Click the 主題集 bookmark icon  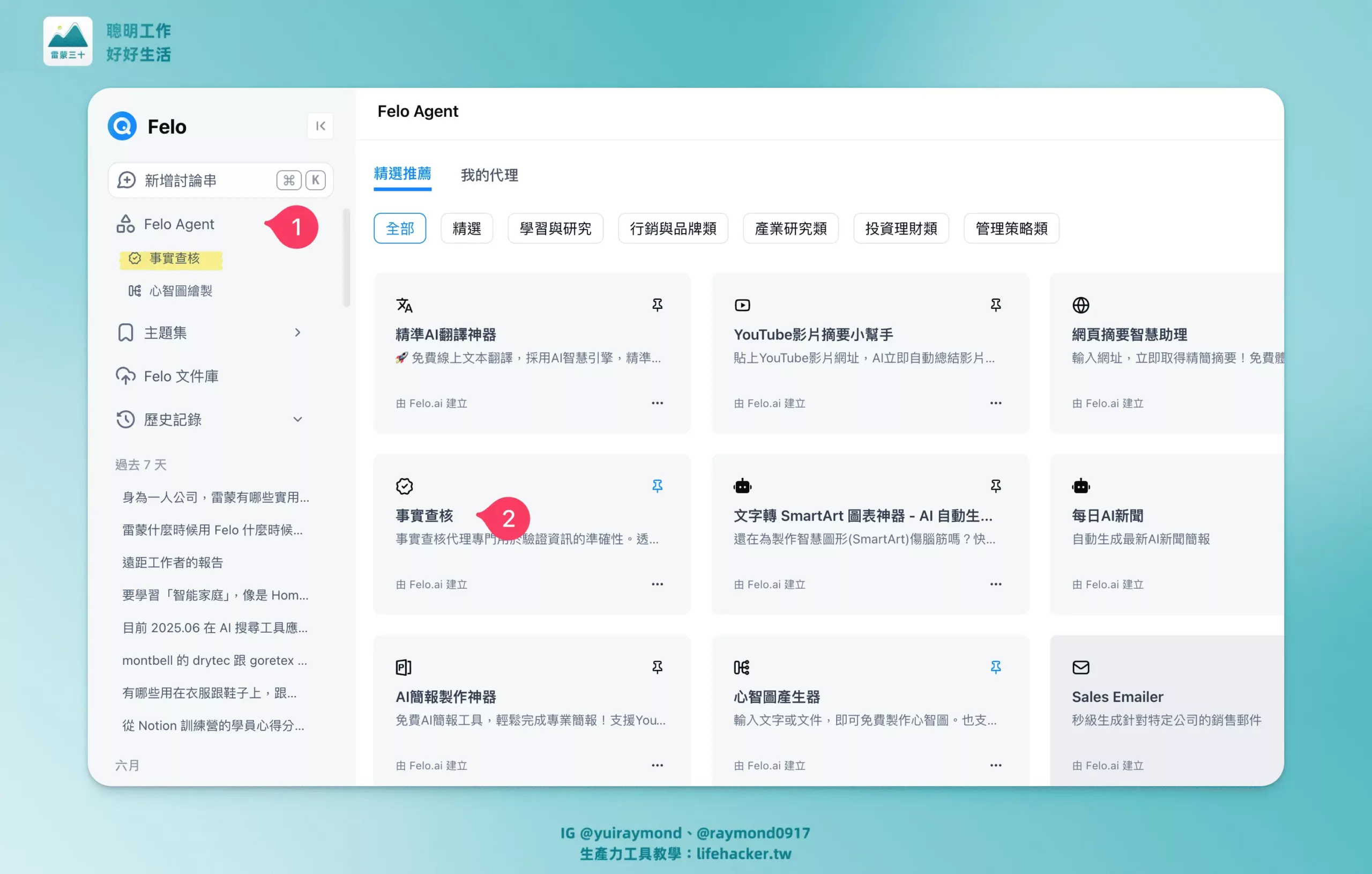[125, 332]
